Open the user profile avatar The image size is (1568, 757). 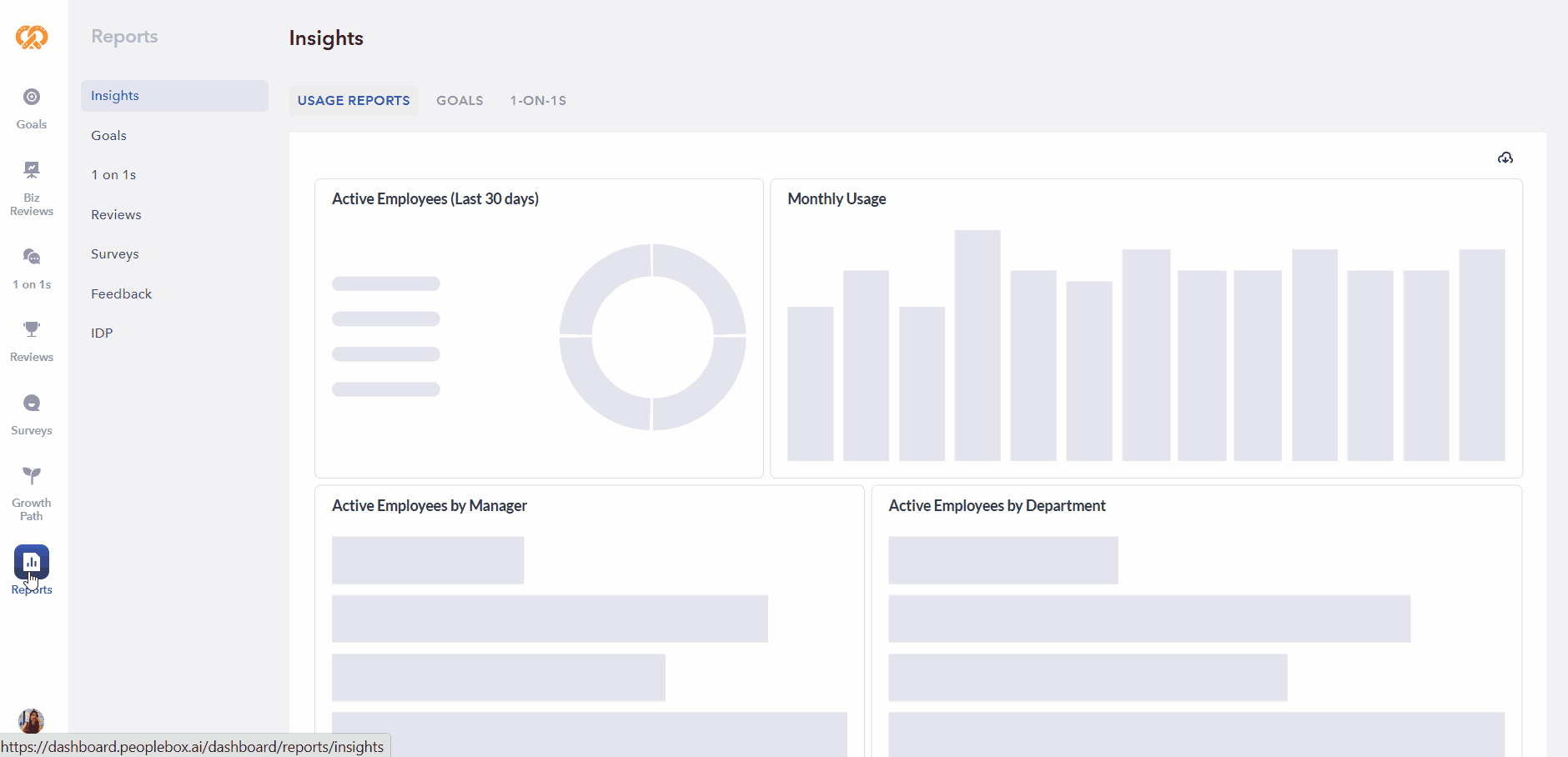point(31,721)
